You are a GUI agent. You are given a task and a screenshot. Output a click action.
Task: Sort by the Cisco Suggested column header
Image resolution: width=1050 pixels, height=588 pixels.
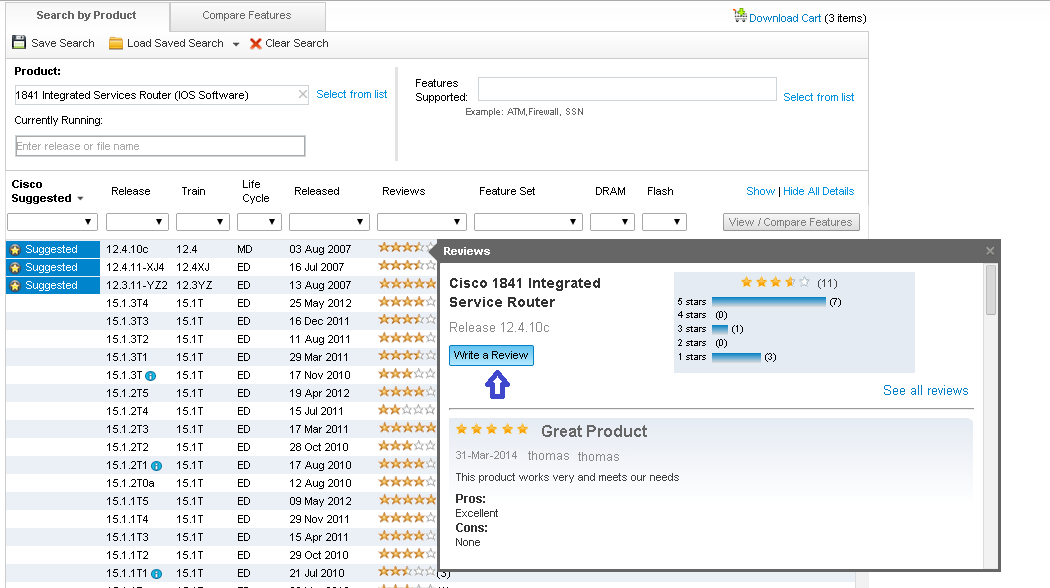[x=47, y=191]
